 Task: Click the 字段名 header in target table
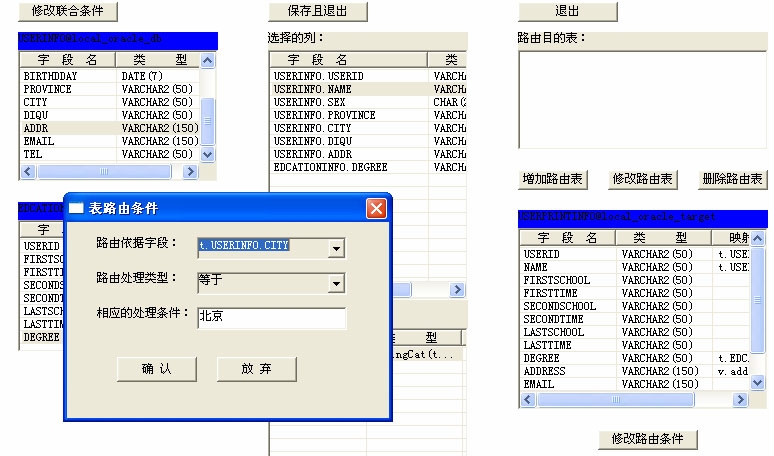567,238
